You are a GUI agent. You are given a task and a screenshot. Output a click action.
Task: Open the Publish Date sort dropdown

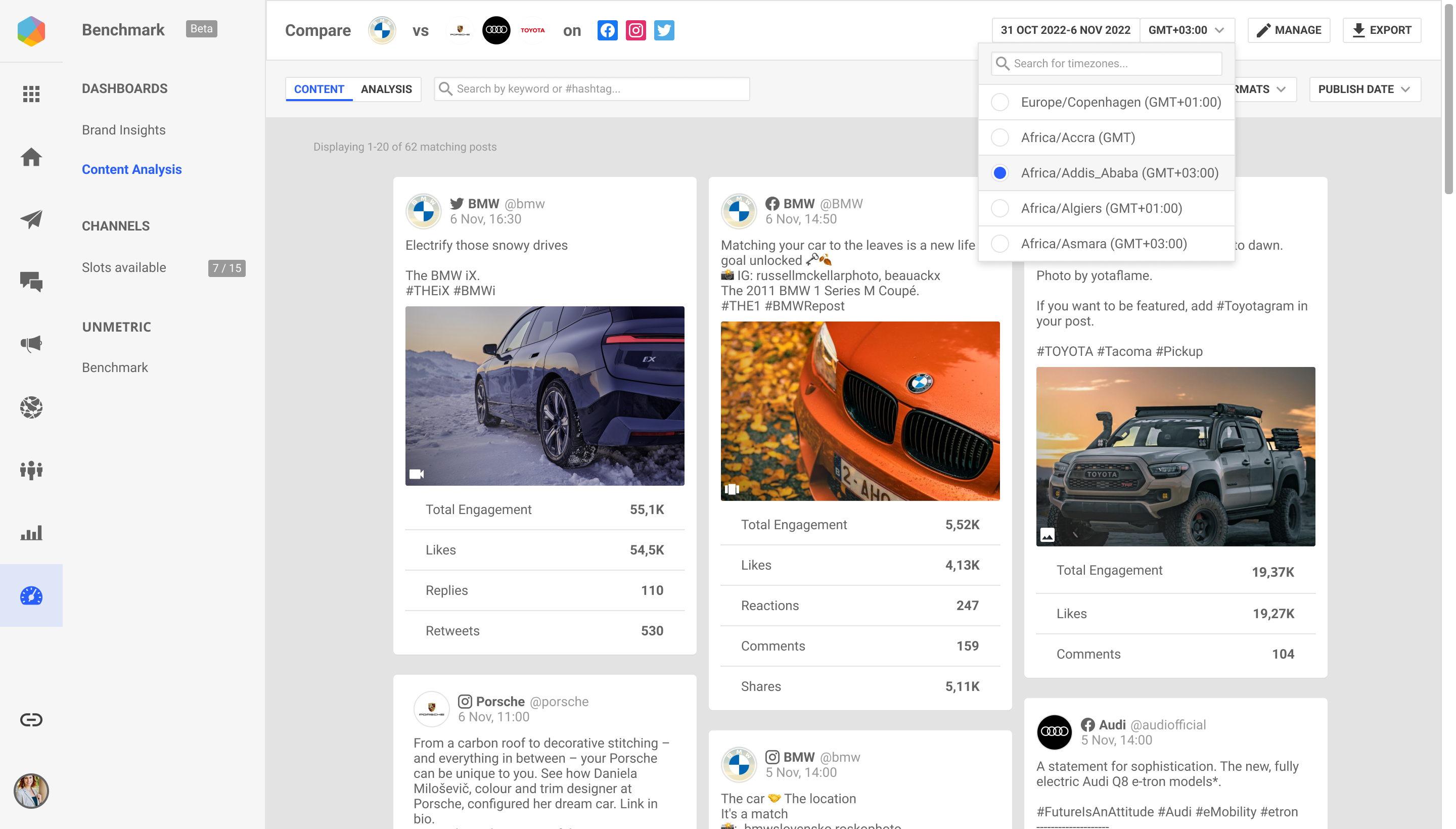pyautogui.click(x=1365, y=89)
